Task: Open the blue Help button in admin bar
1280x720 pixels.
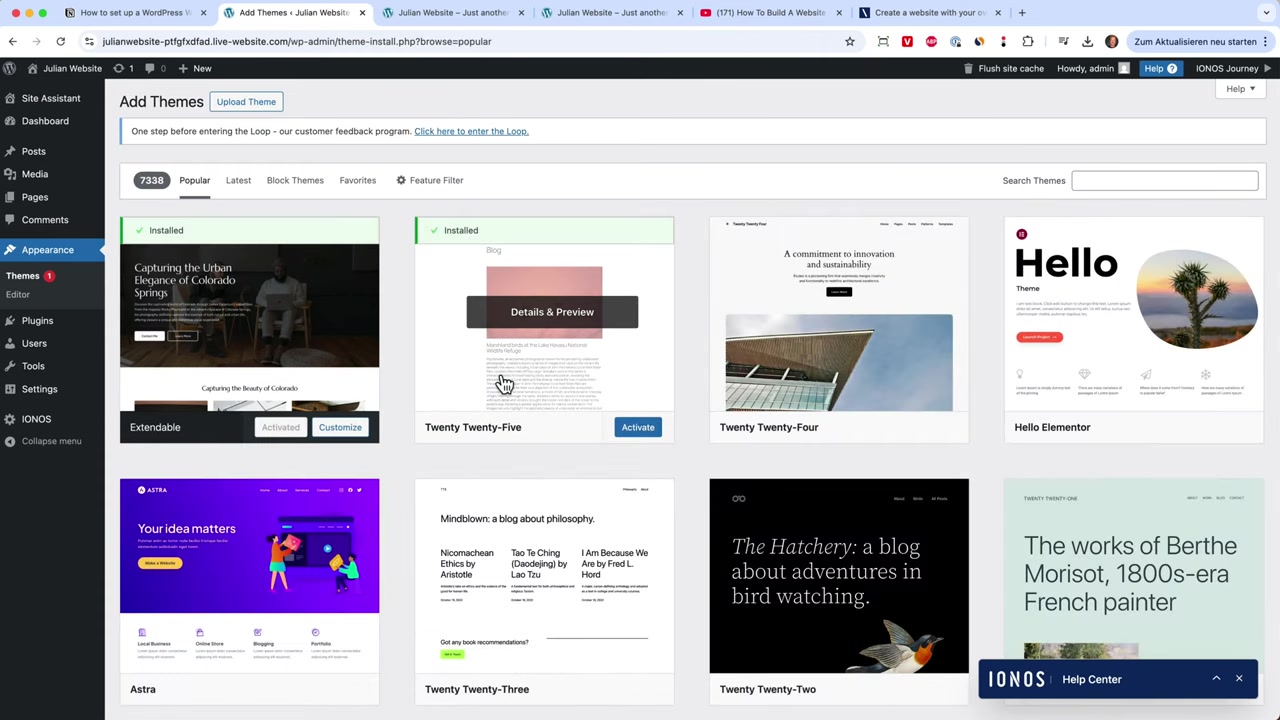Action: pos(1161,68)
